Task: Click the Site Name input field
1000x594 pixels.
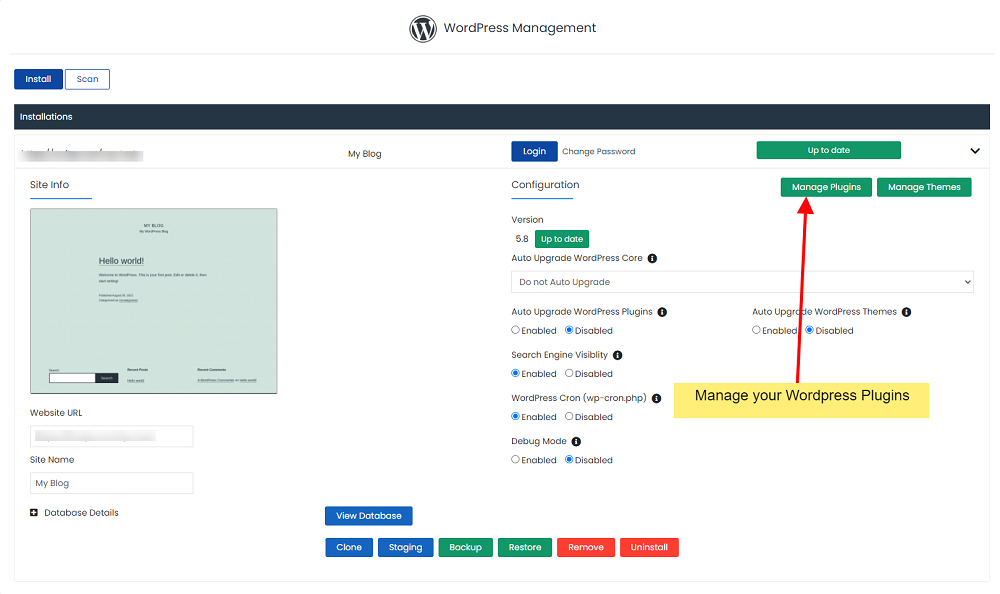Action: [x=112, y=483]
